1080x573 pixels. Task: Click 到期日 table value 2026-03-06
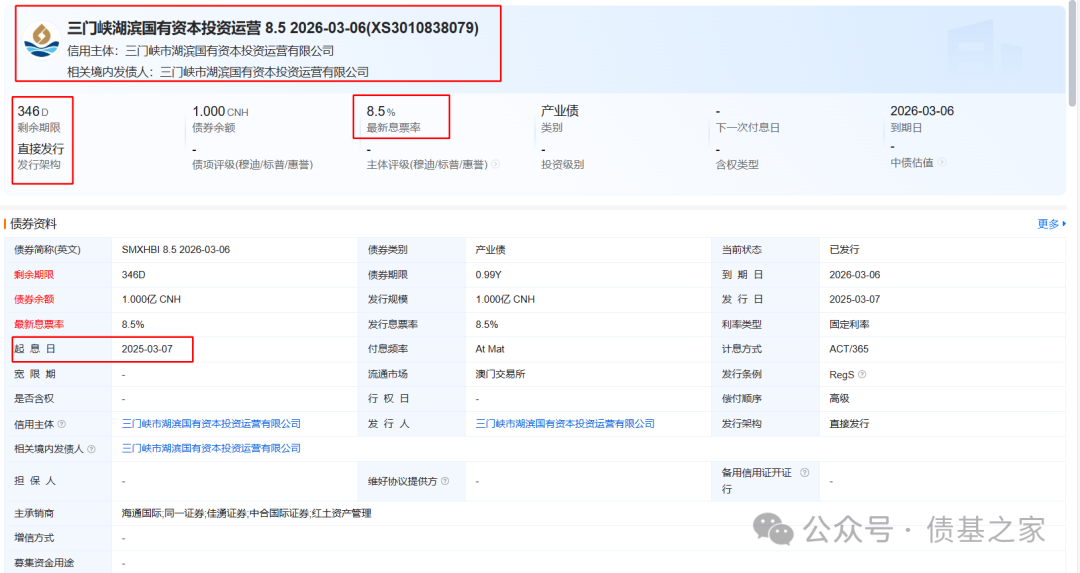click(x=855, y=275)
